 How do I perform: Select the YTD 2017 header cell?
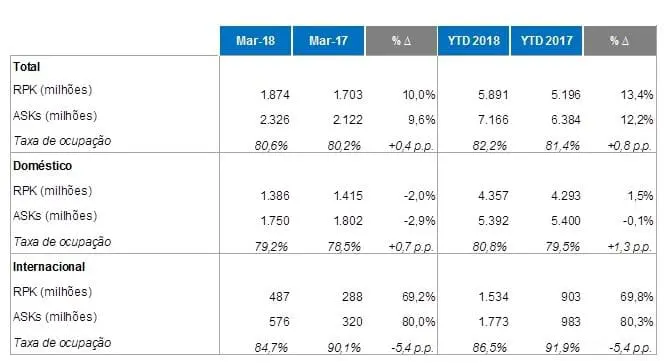[546, 41]
